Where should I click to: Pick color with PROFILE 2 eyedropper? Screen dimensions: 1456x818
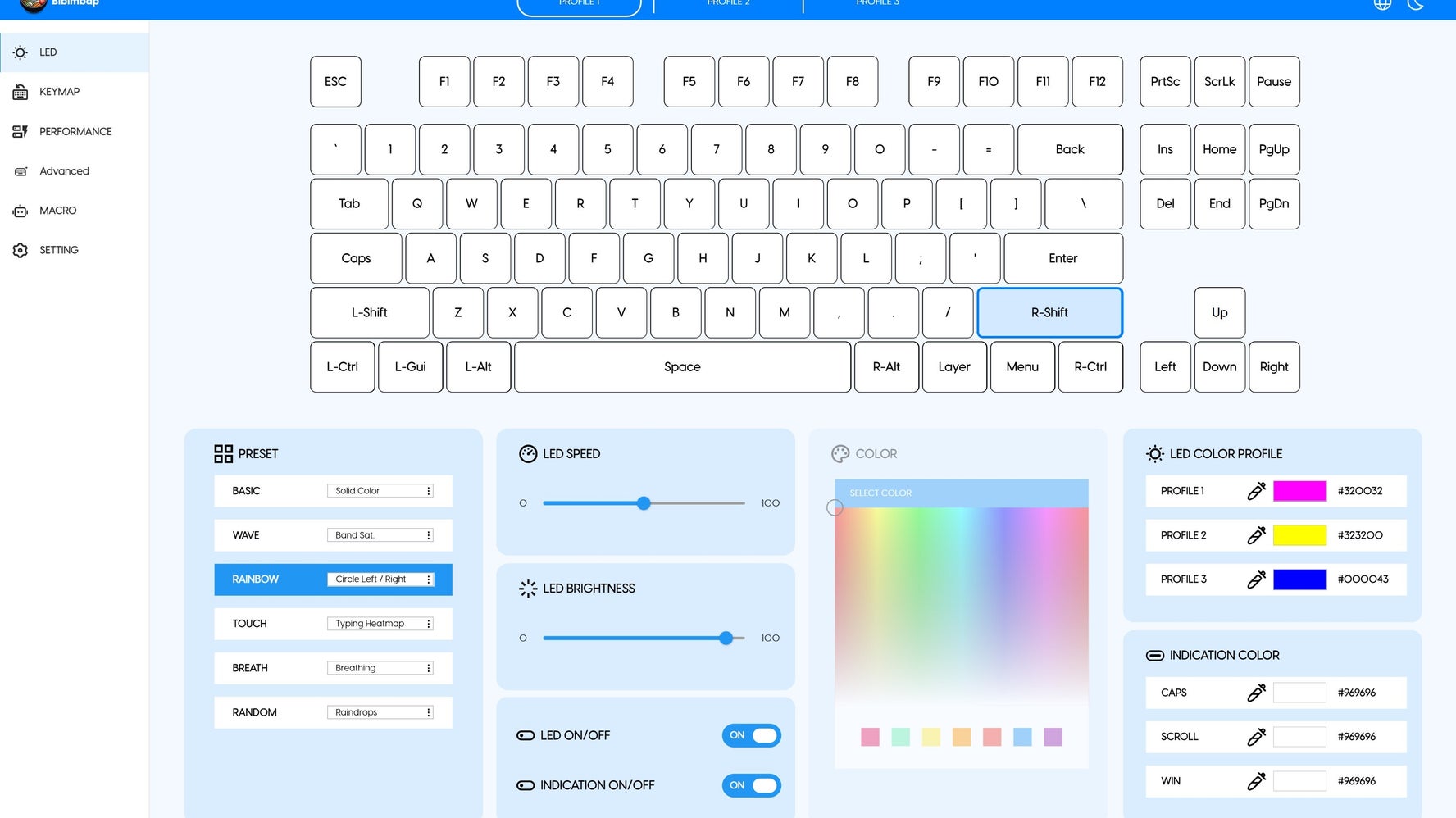tap(1256, 535)
